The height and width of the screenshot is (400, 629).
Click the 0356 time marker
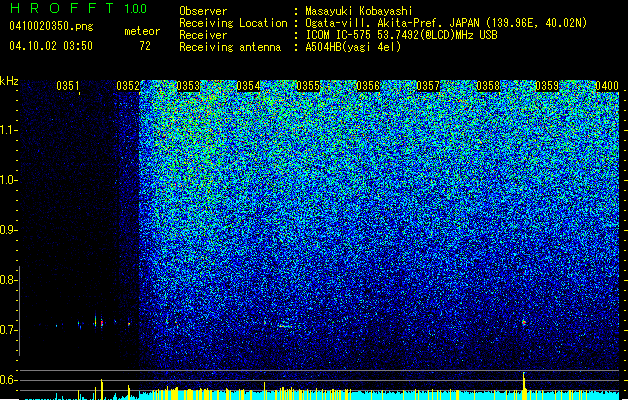pyautogui.click(x=368, y=86)
